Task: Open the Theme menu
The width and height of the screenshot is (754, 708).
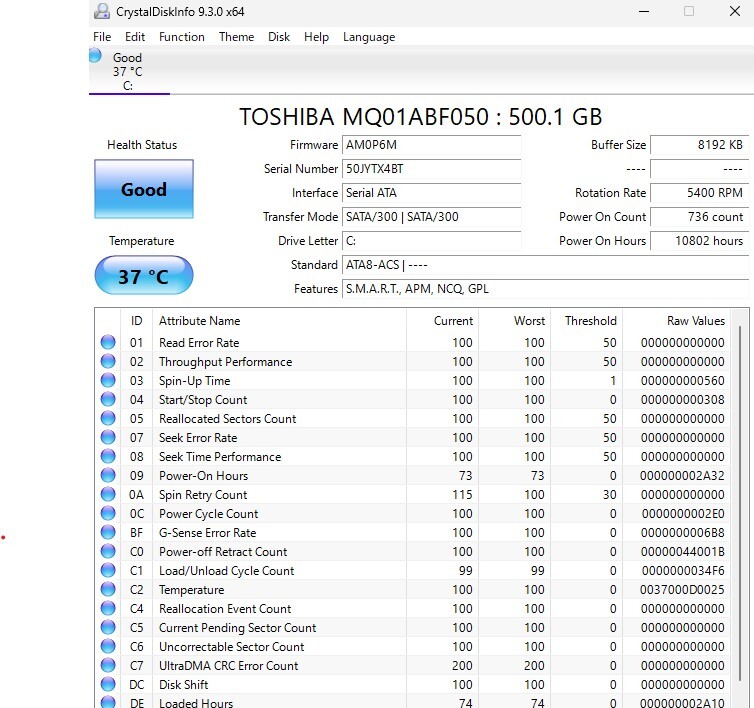Action: [236, 37]
